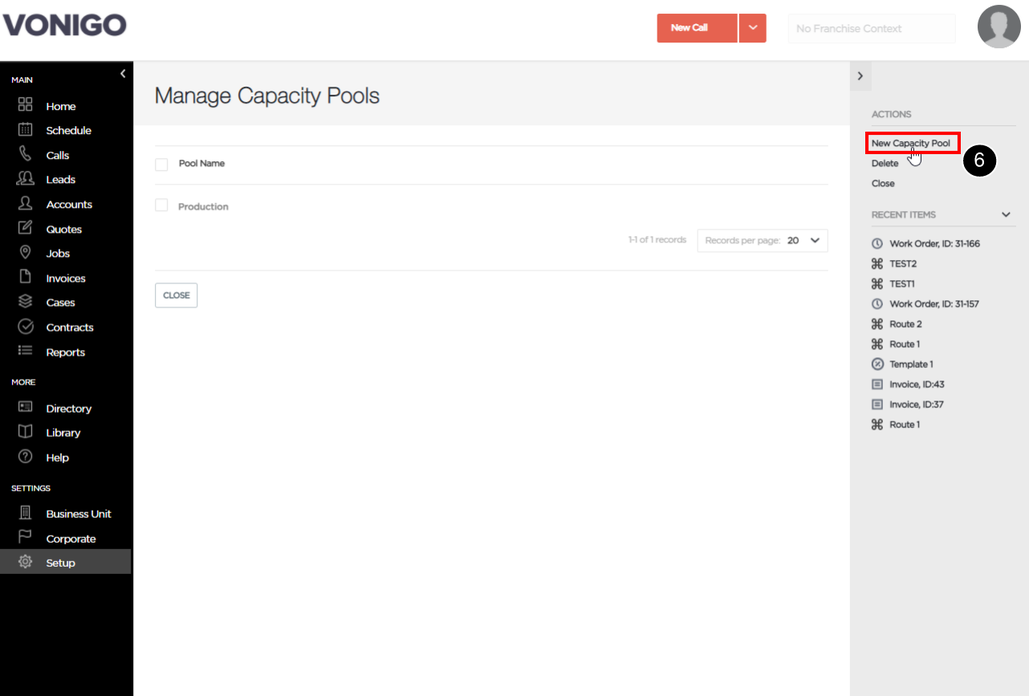Open Business Unit settings item
Viewport: 1029px width, 696px height.
78,514
